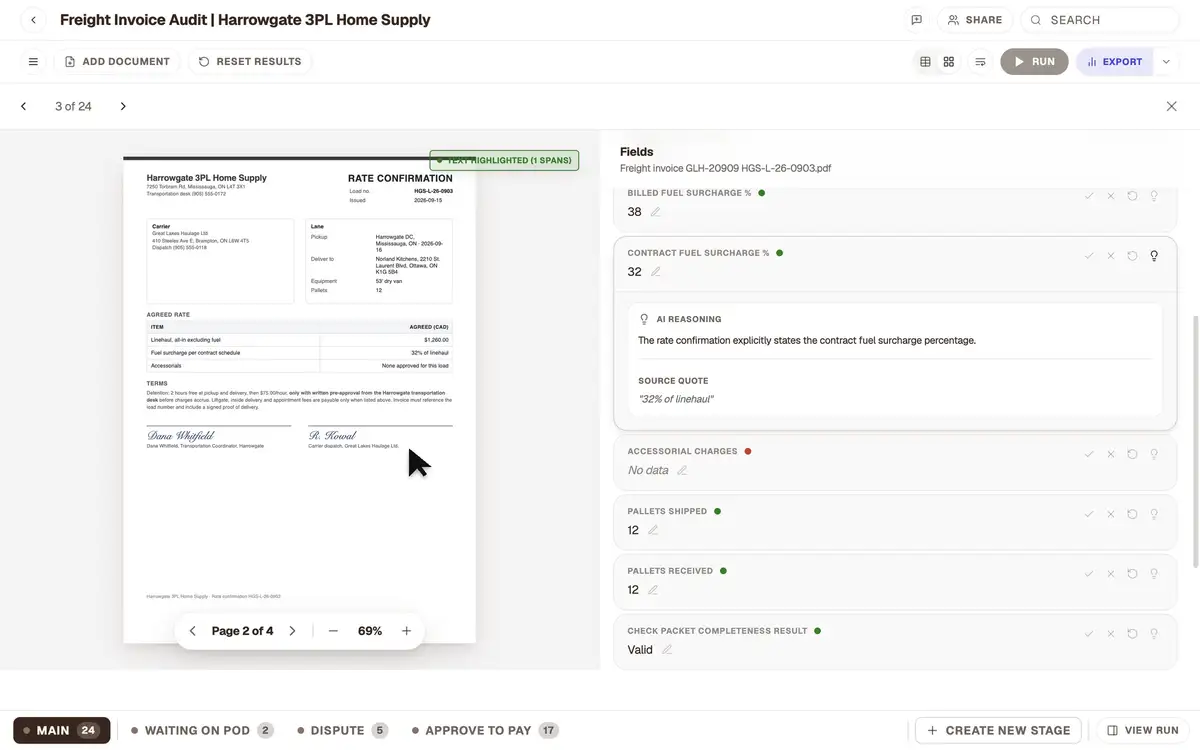Screen dimensions: 1200x750
Task: Reject the Pallets Received field with X
Action: coord(1110,574)
